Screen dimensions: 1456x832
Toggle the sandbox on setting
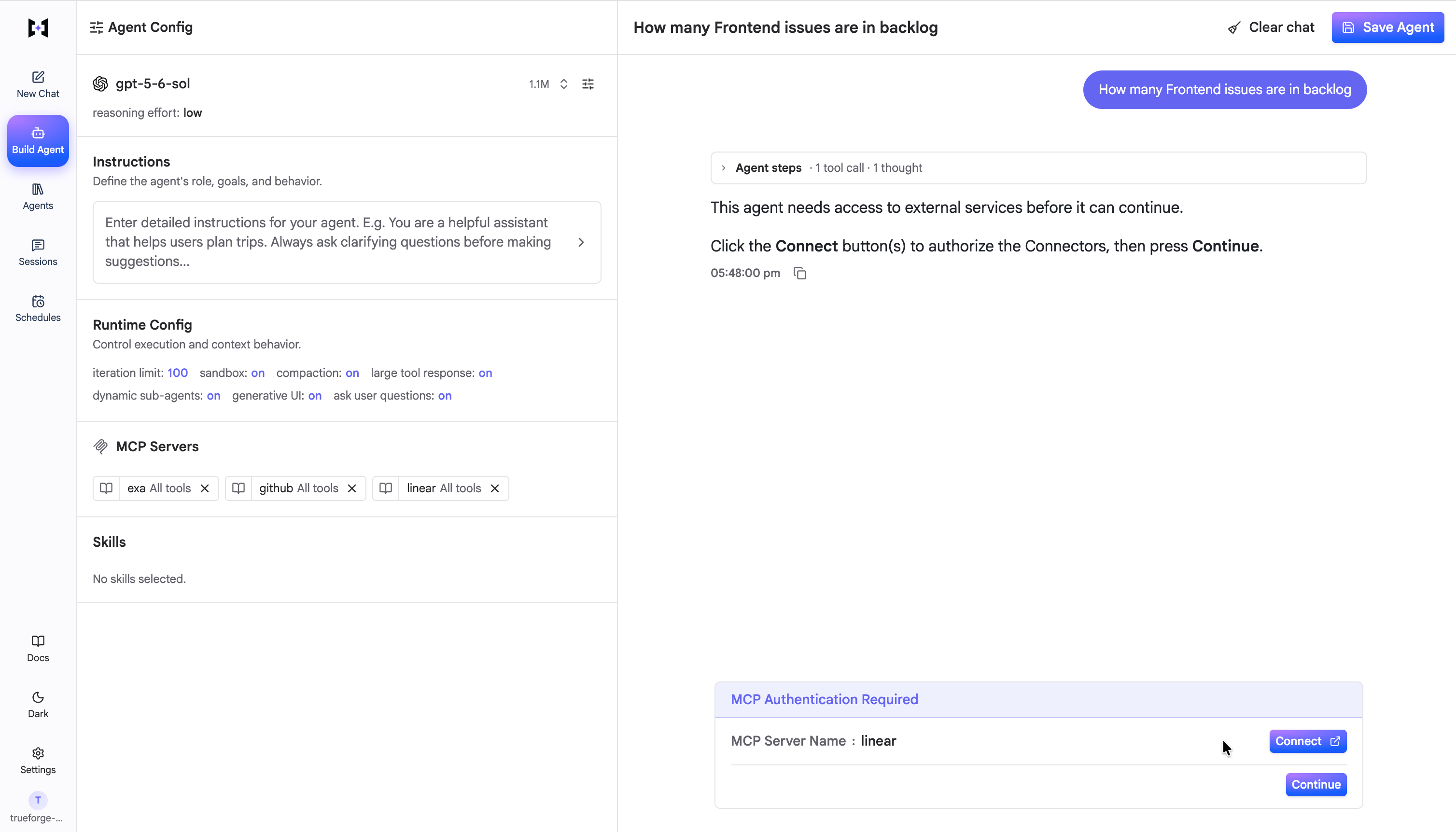click(x=258, y=373)
